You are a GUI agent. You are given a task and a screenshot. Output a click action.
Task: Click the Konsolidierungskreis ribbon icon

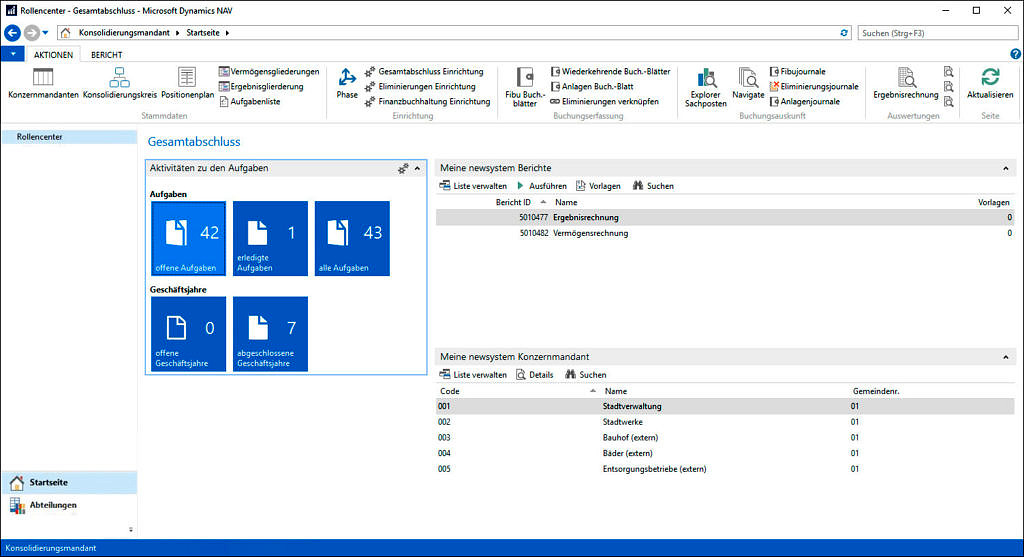(120, 78)
